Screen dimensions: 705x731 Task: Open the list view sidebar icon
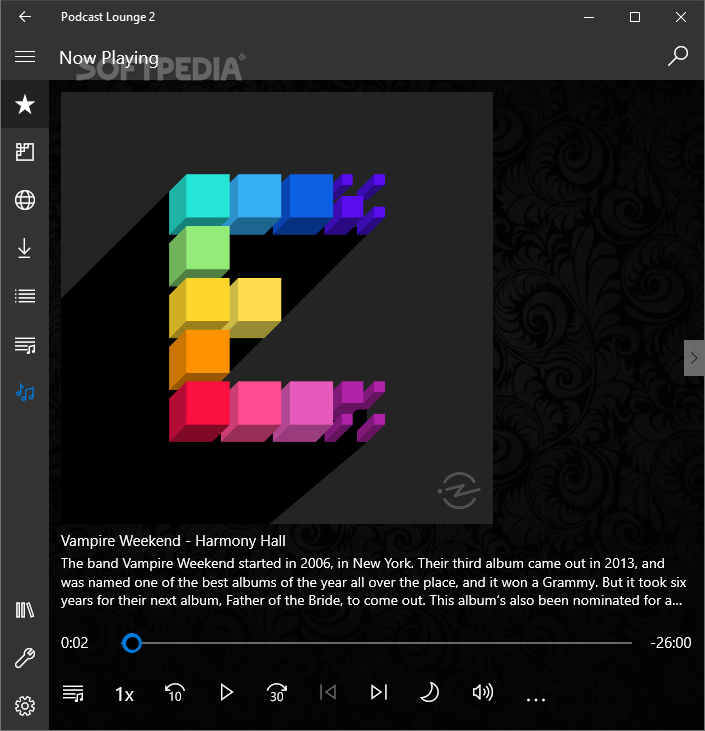tap(25, 296)
